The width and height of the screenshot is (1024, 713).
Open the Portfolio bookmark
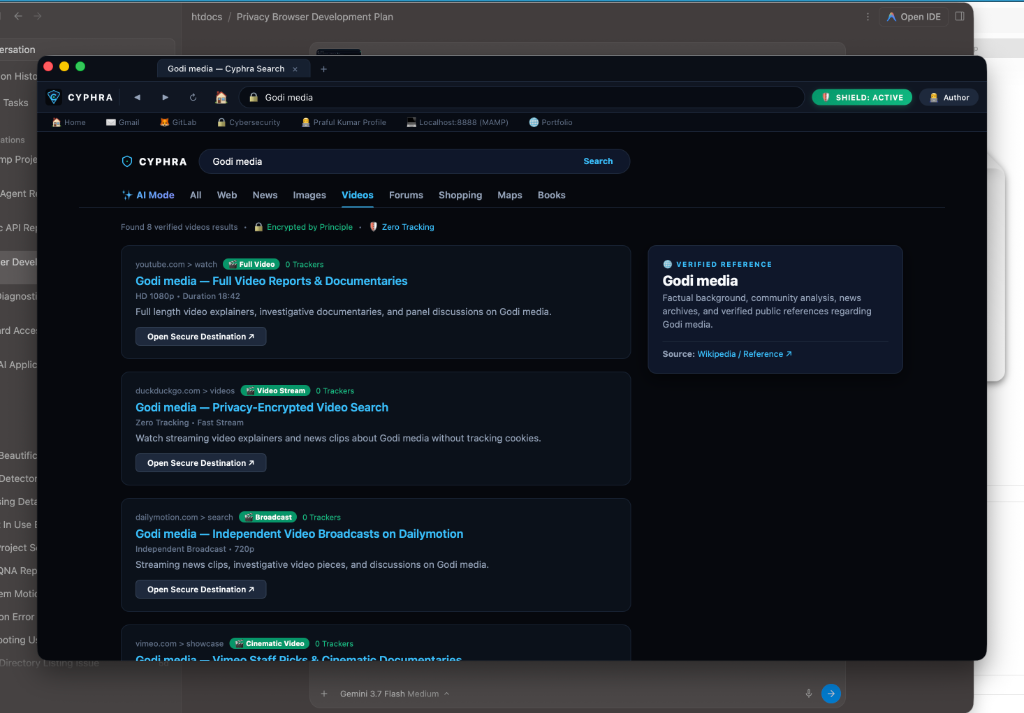pos(551,122)
